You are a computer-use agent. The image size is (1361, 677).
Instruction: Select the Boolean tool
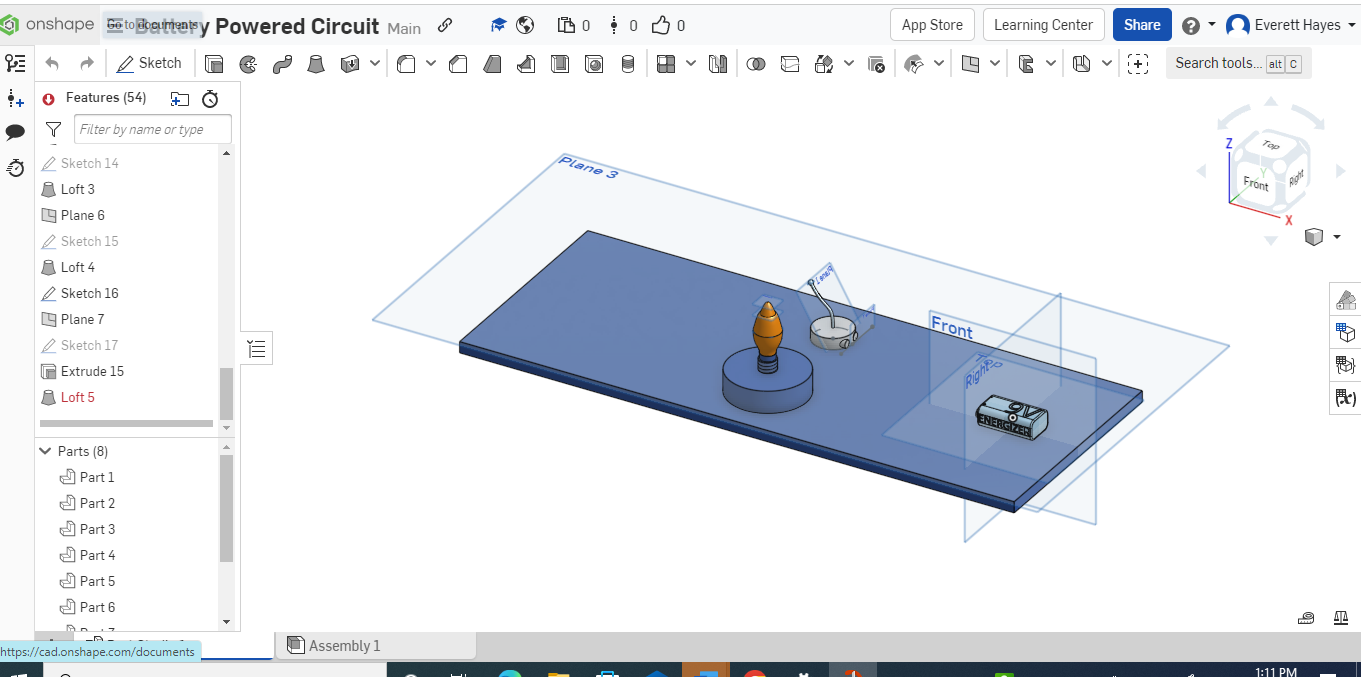[x=756, y=62]
